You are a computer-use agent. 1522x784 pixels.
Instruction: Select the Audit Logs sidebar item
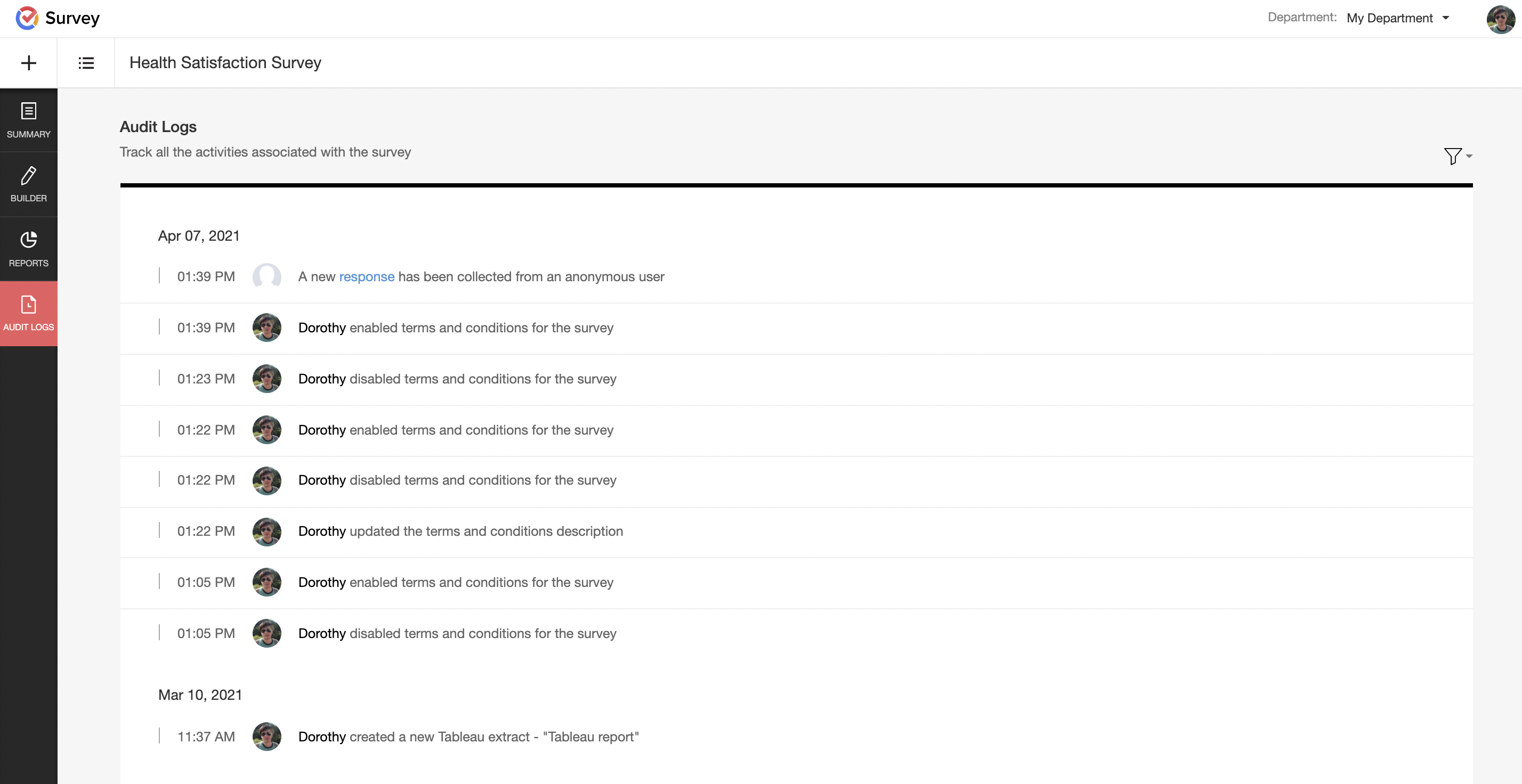[x=28, y=313]
